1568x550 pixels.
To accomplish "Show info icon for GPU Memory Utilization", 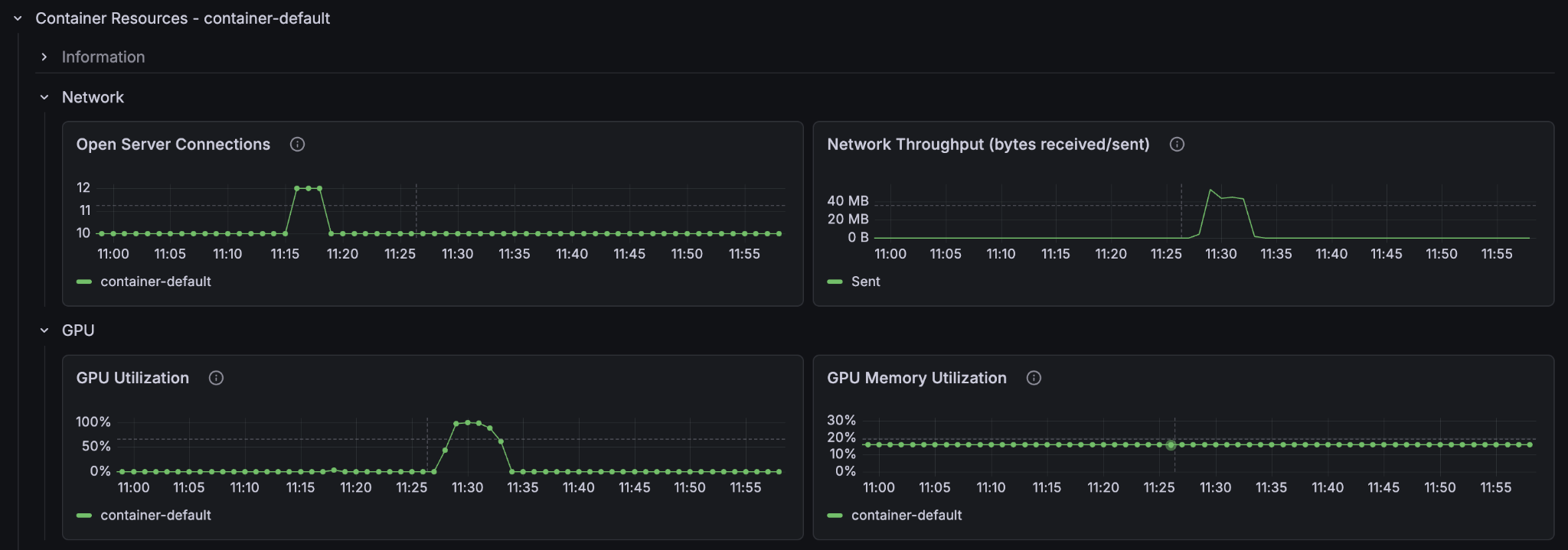I will click(1034, 378).
